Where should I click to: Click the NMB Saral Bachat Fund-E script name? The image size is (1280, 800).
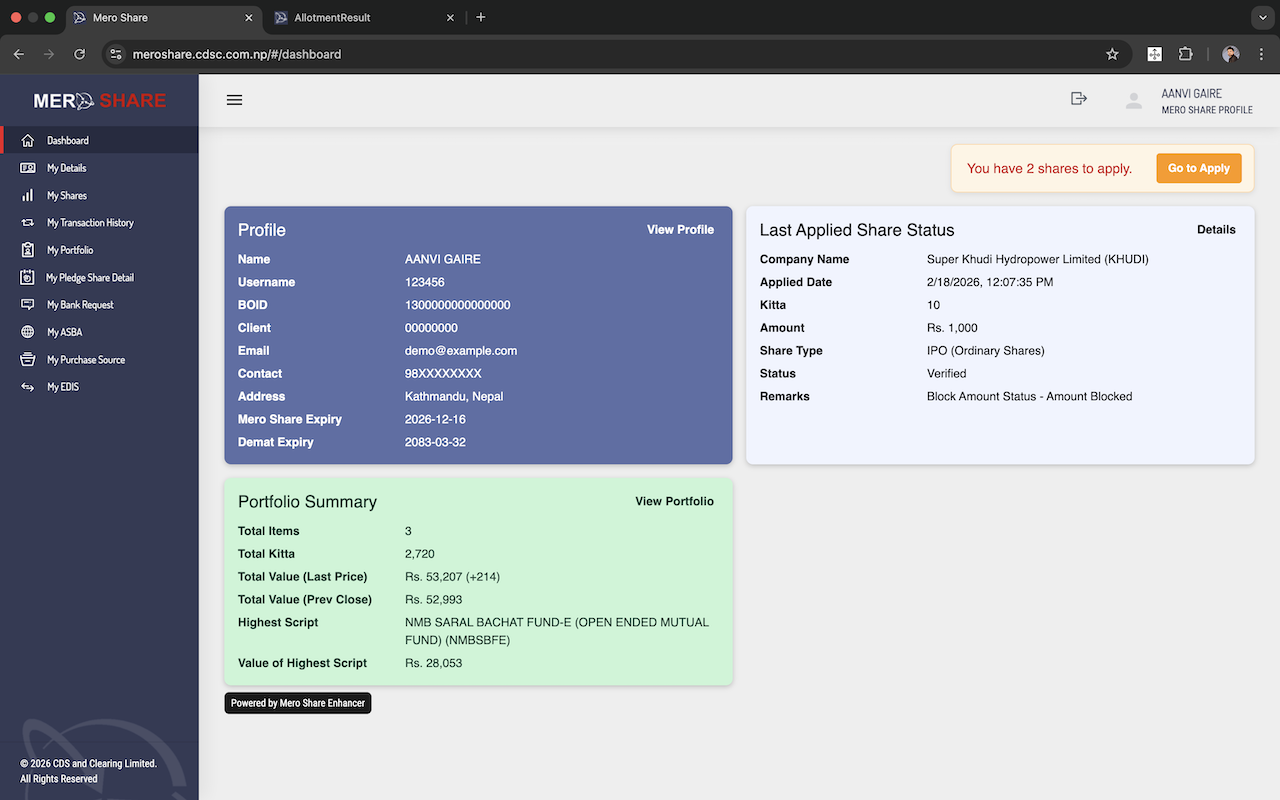click(557, 631)
